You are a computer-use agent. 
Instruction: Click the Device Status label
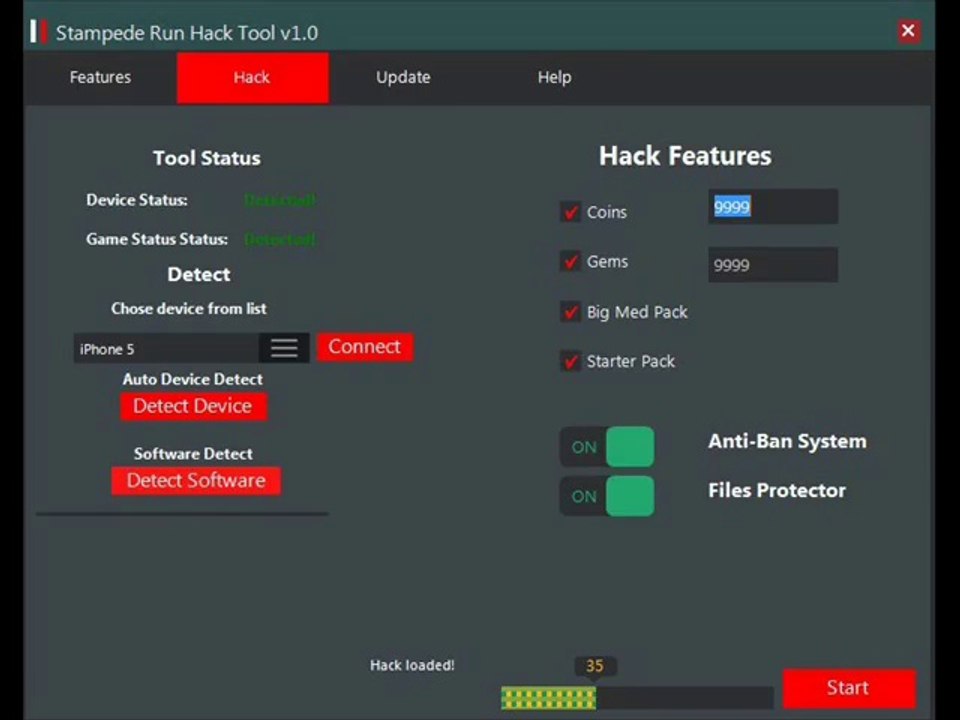(137, 200)
